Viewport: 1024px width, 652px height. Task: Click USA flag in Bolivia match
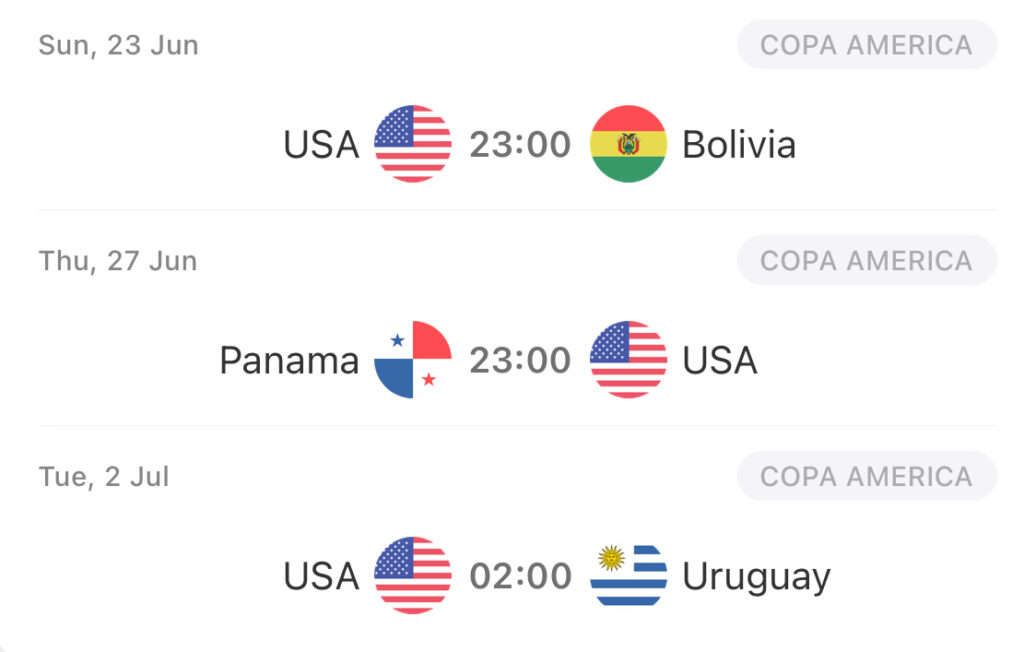(413, 144)
